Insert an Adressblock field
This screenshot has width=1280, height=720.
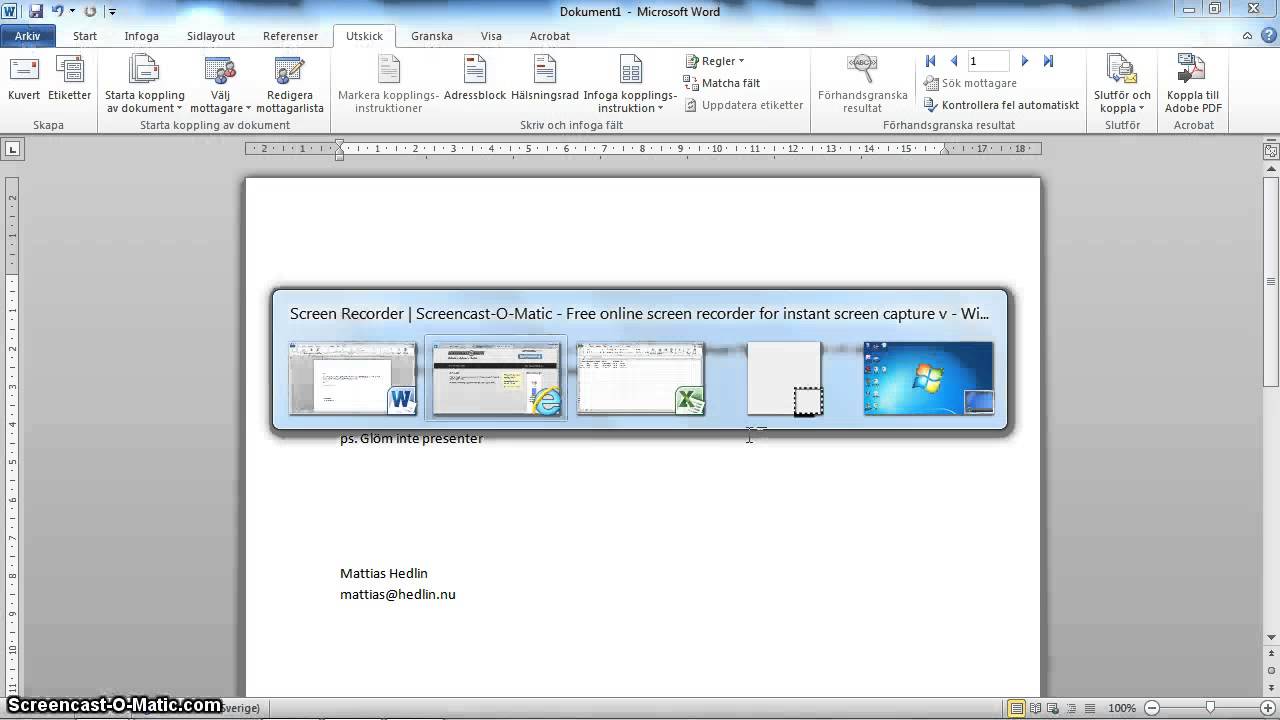click(475, 79)
